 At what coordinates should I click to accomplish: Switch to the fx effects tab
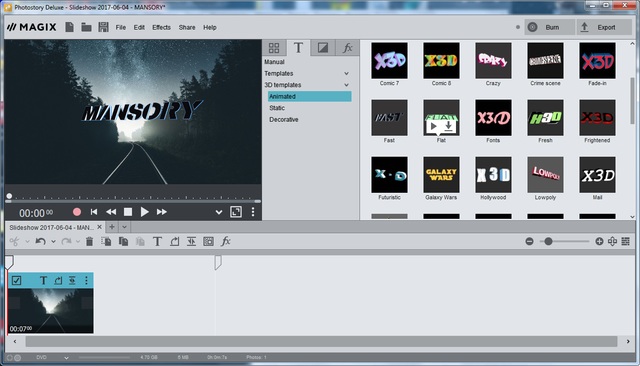[347, 48]
